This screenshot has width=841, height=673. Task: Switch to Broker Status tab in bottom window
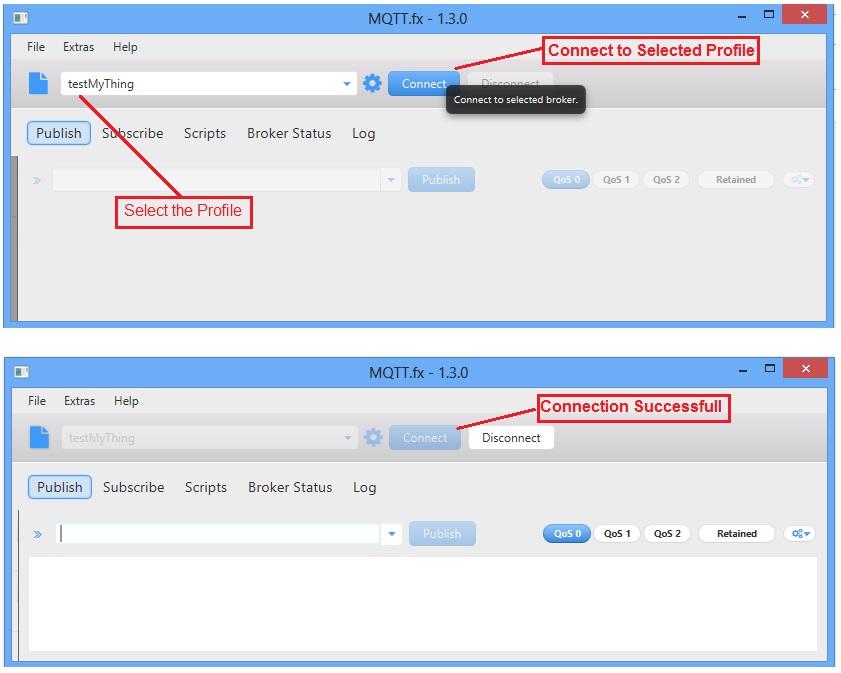tap(290, 487)
